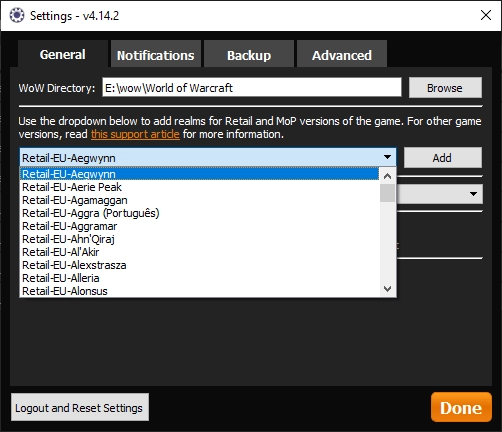The width and height of the screenshot is (502, 432).
Task: Choose Retail-EU-Agamaggan in the realm list
Action: coord(200,200)
